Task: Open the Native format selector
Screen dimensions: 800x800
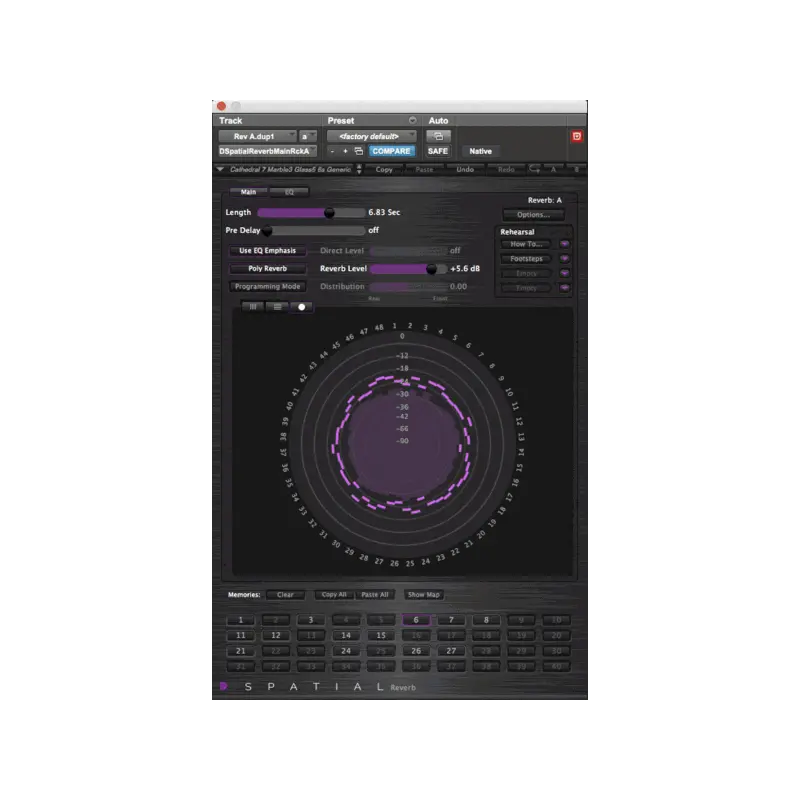Action: 480,151
